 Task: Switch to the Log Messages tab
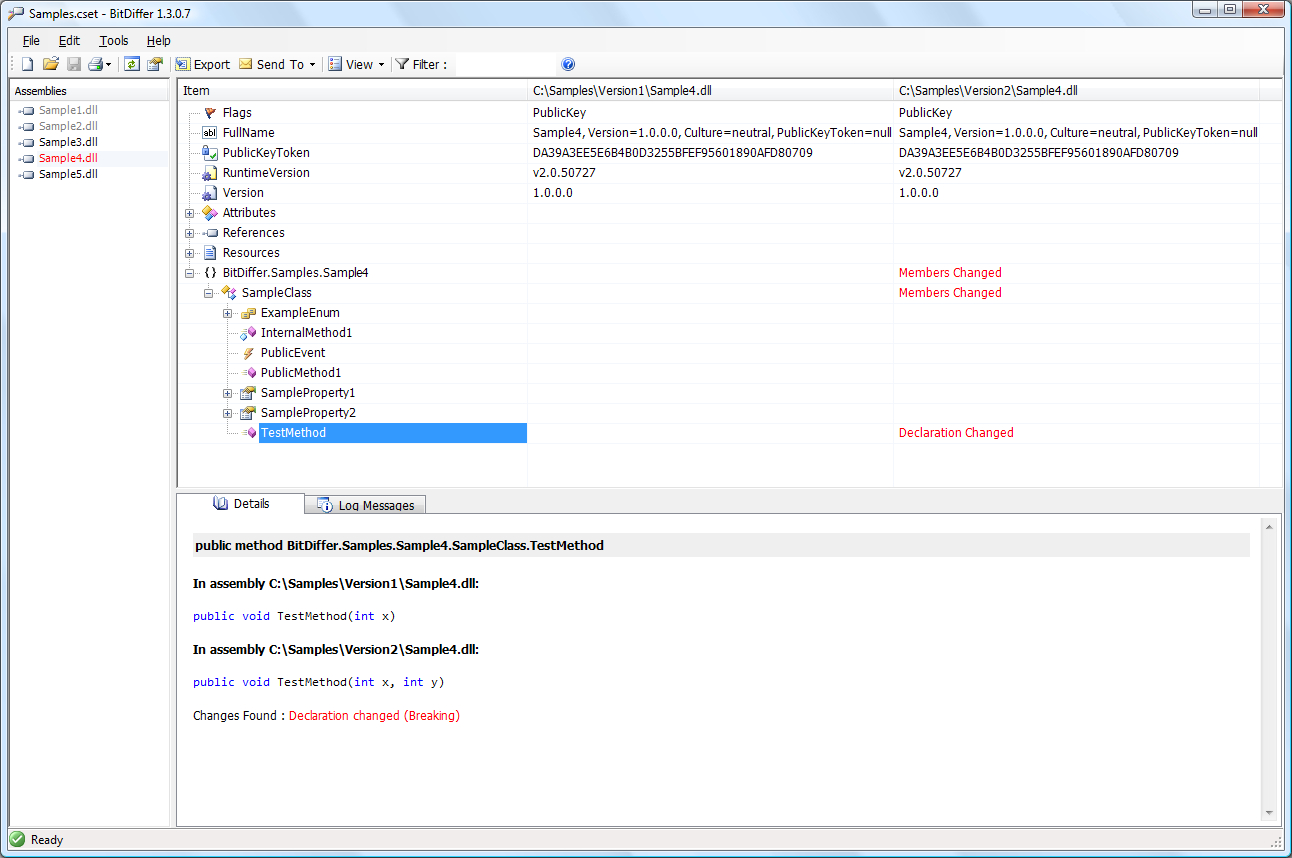tap(366, 505)
